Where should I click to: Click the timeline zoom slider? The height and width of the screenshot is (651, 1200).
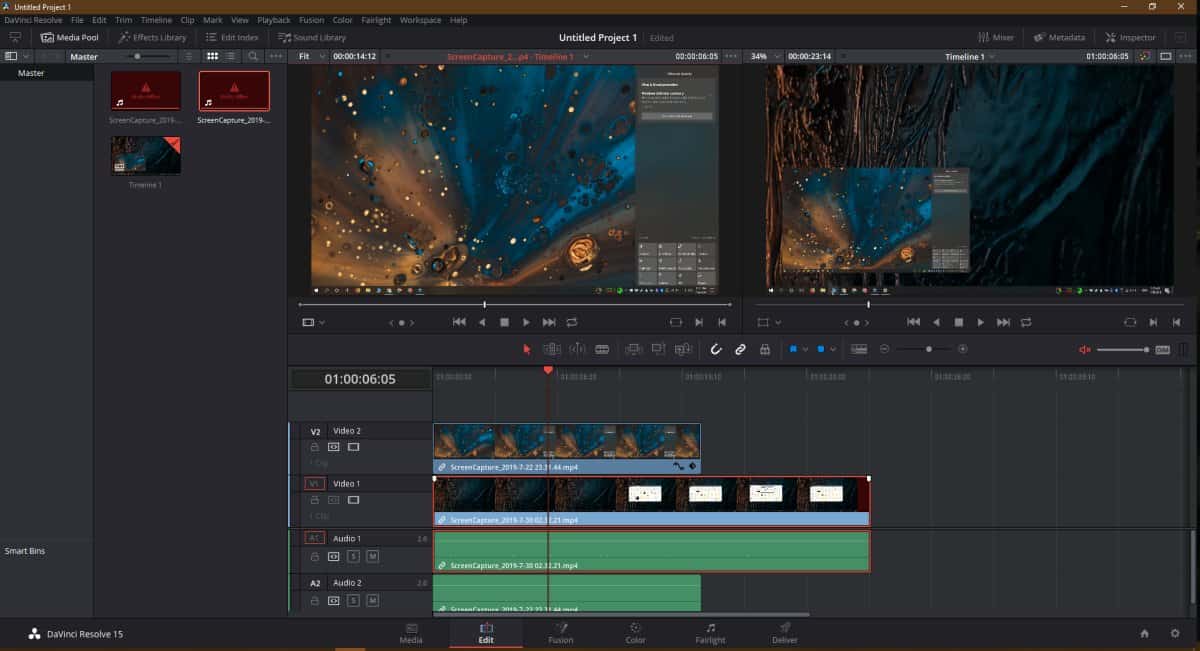pyautogui.click(x=929, y=349)
